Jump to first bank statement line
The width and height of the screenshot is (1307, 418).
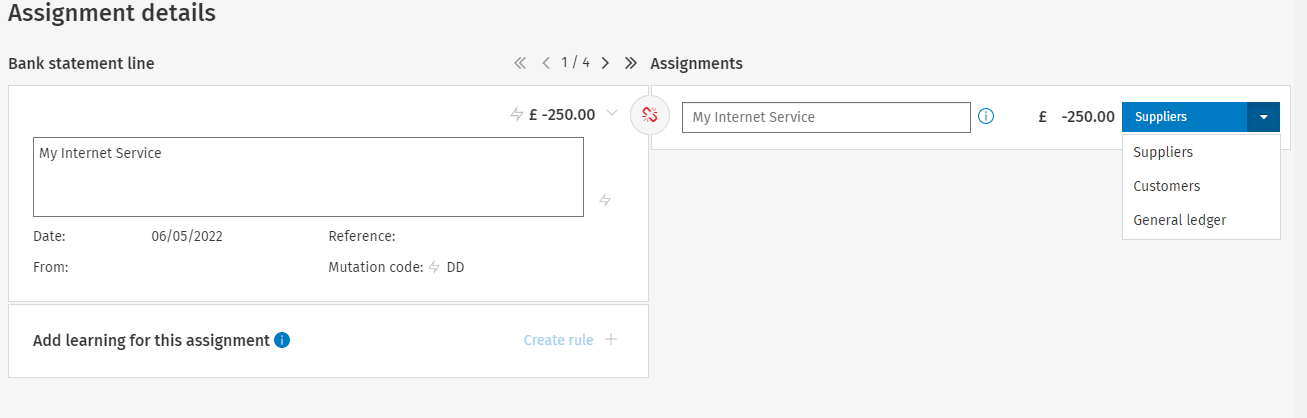click(x=520, y=63)
